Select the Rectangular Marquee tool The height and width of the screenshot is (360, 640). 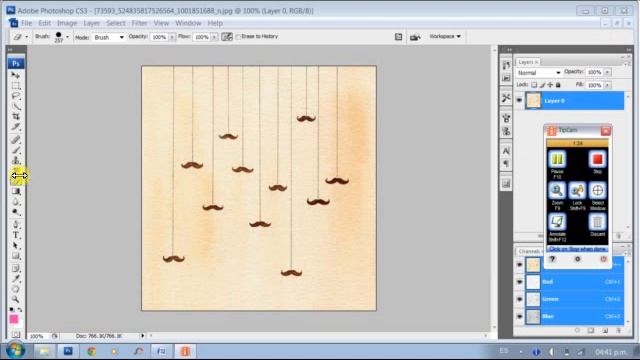pos(16,86)
